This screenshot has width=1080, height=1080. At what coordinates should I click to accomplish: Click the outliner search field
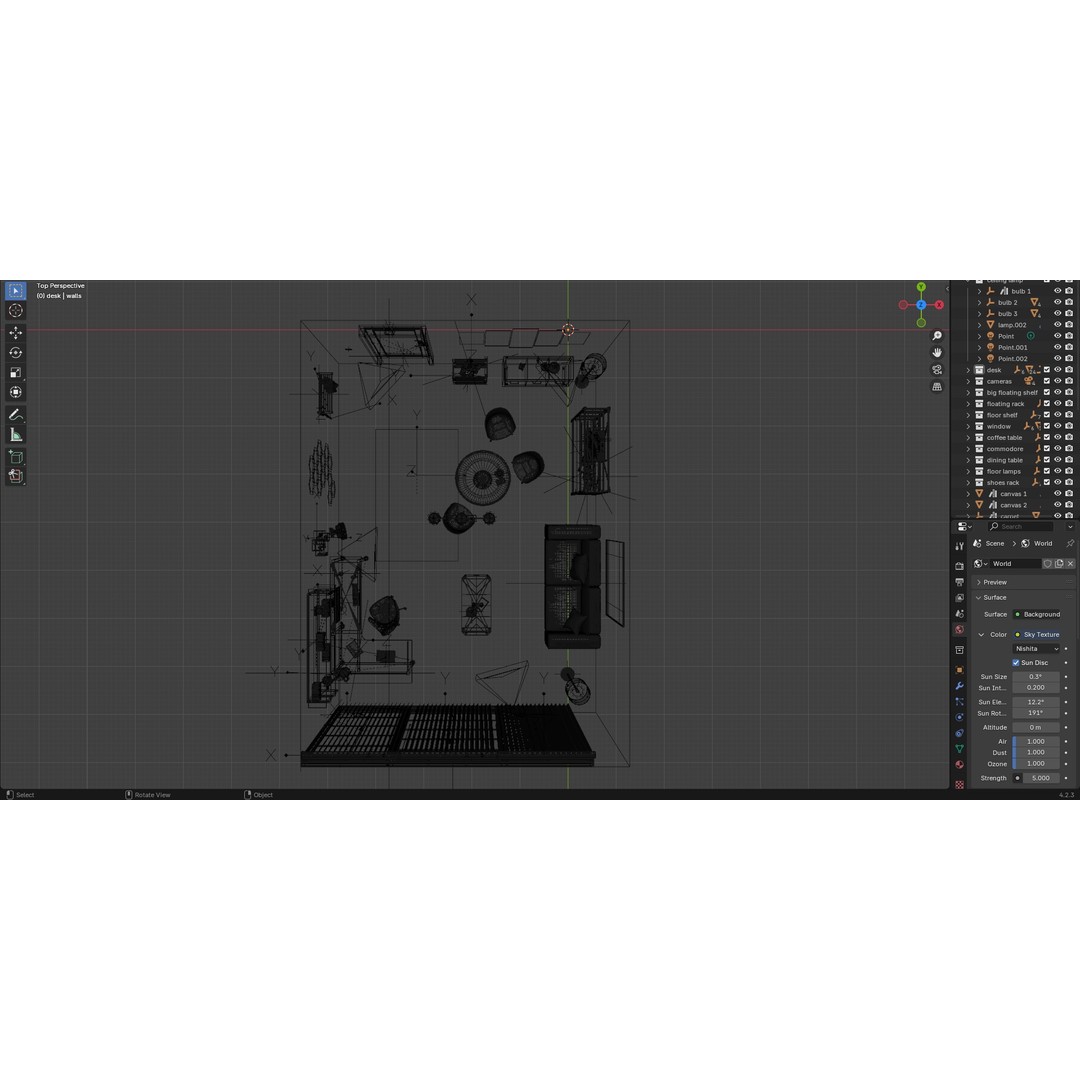[x=1020, y=526]
